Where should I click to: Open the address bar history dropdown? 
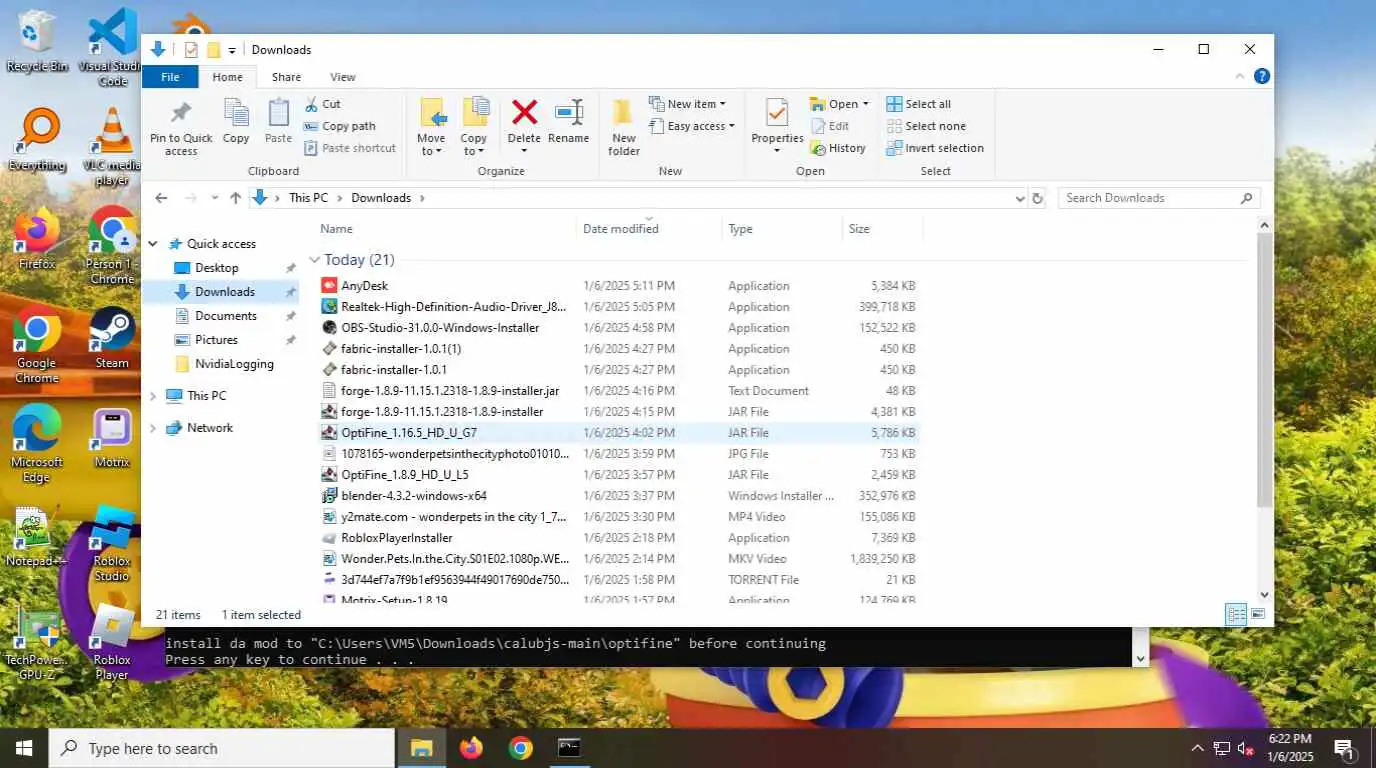point(1019,198)
